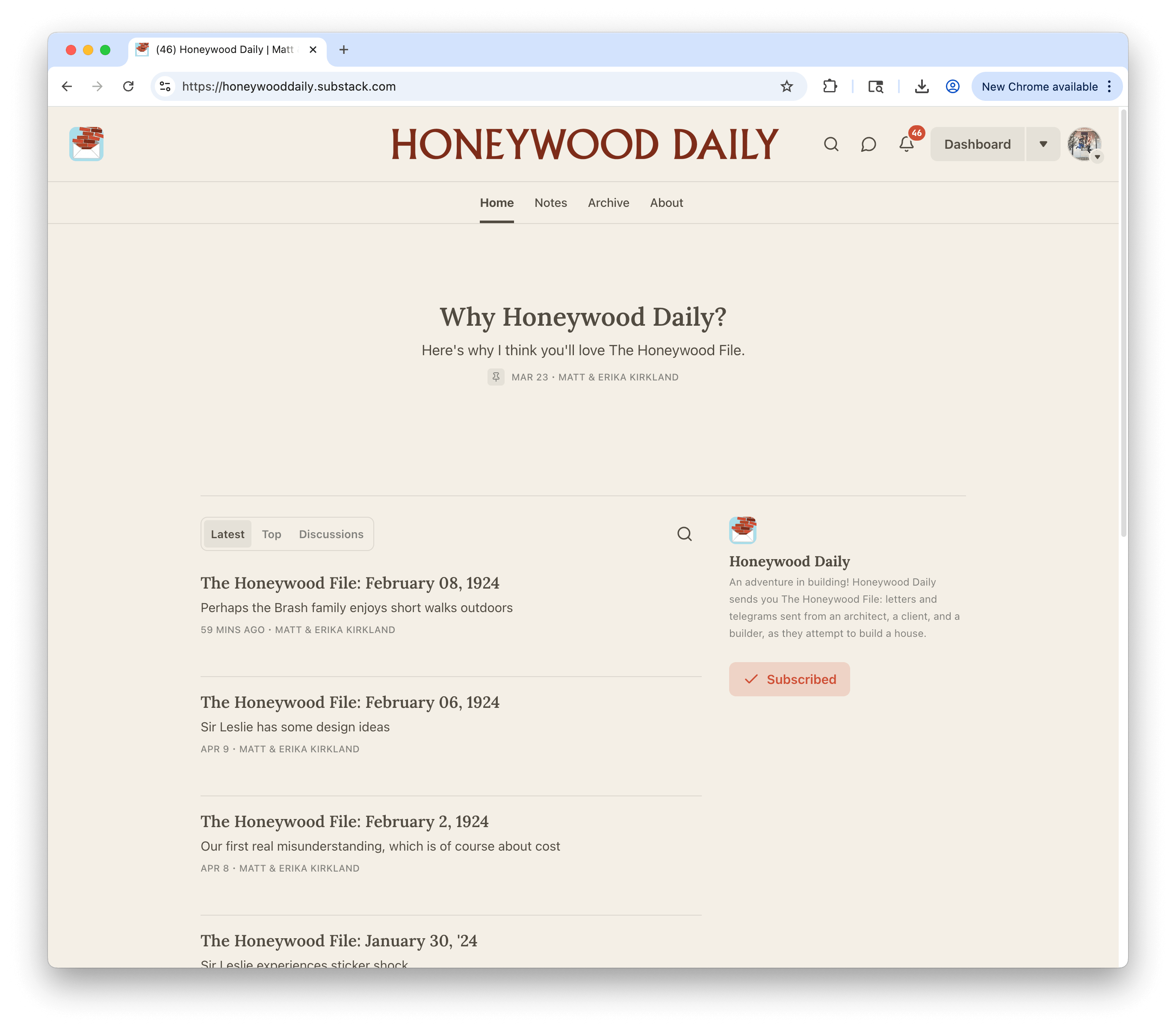Check notifications via the bell icon showing 46
The width and height of the screenshot is (1176, 1031).
click(x=906, y=145)
